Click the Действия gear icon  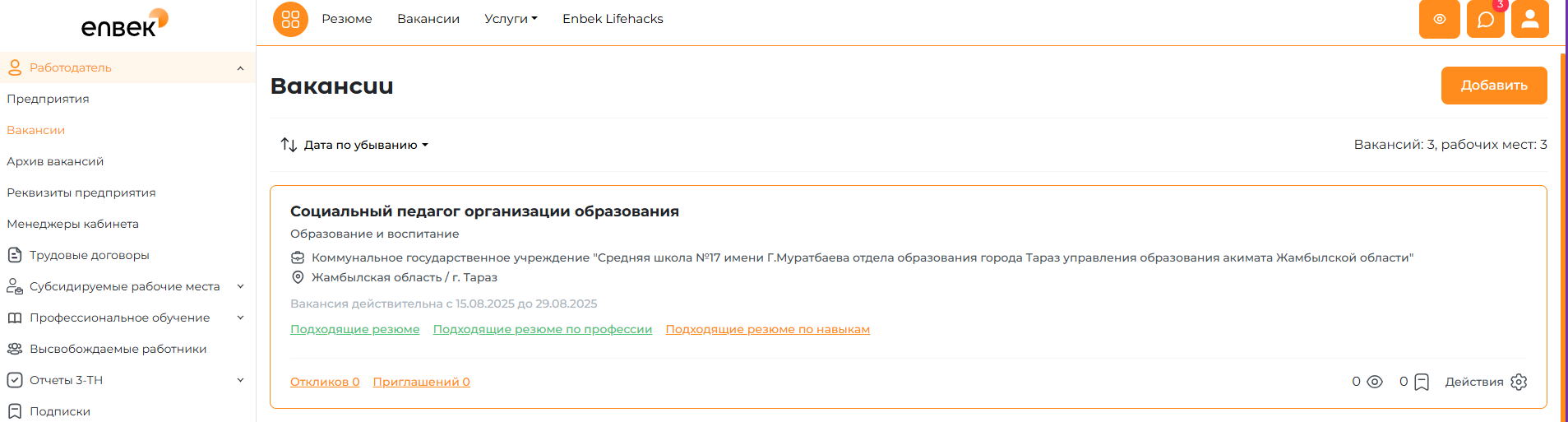click(1519, 382)
